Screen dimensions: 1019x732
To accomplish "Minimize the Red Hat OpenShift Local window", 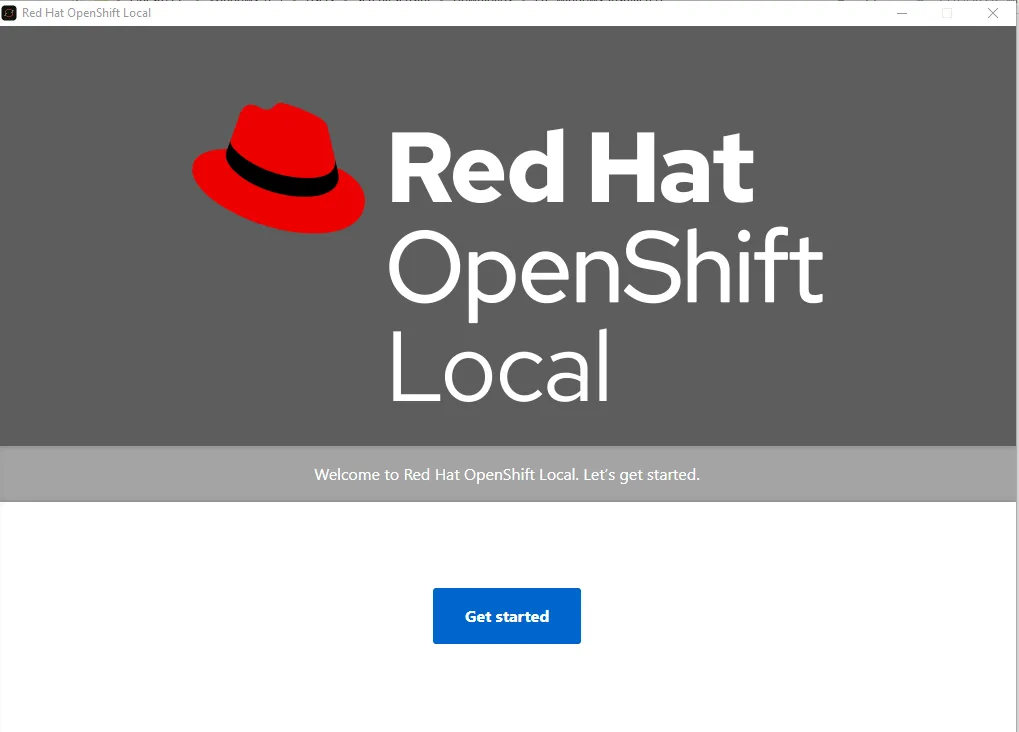I will (x=902, y=13).
